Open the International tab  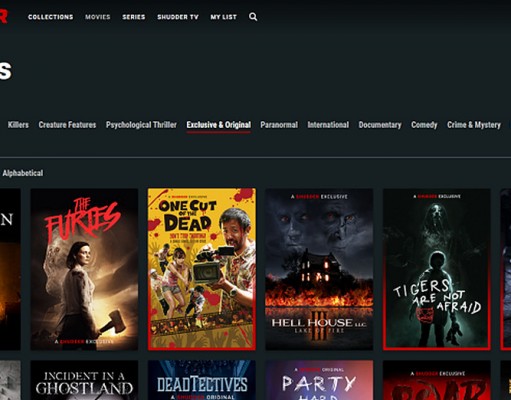click(x=328, y=125)
